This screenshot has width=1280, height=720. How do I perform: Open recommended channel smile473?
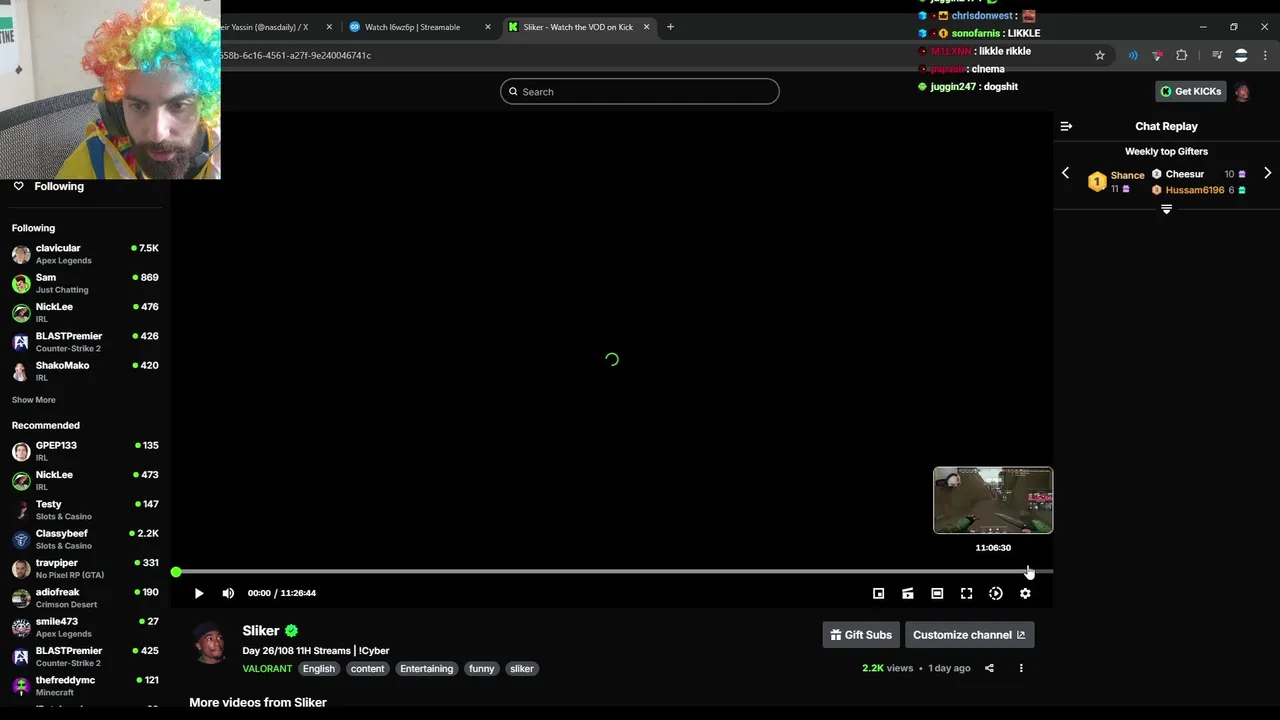tap(85, 627)
